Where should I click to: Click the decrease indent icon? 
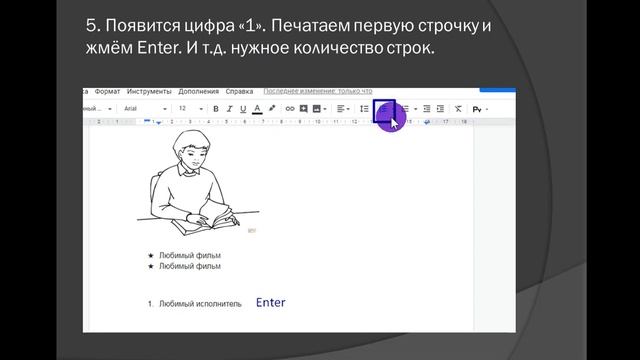pyautogui.click(x=427, y=109)
